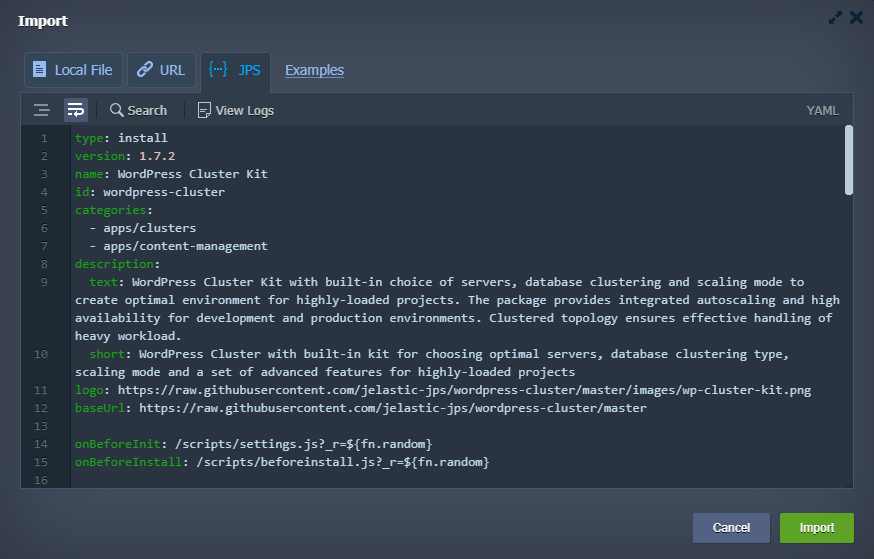Close the Import dialog with X
Viewport: 874px width, 559px height.
point(857,18)
